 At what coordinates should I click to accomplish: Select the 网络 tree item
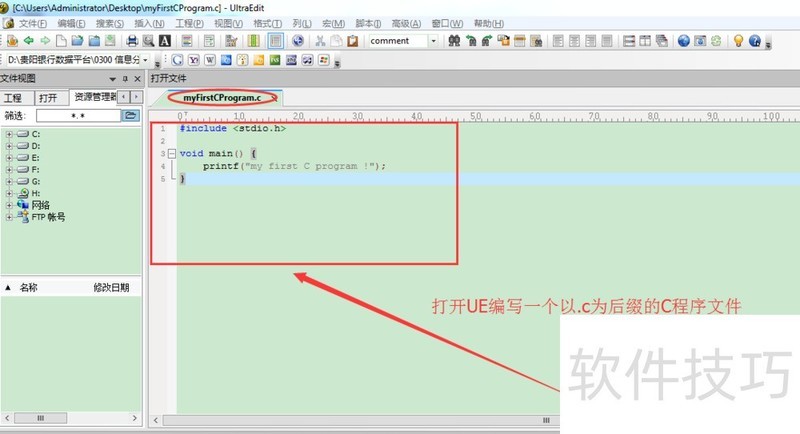click(x=40, y=205)
